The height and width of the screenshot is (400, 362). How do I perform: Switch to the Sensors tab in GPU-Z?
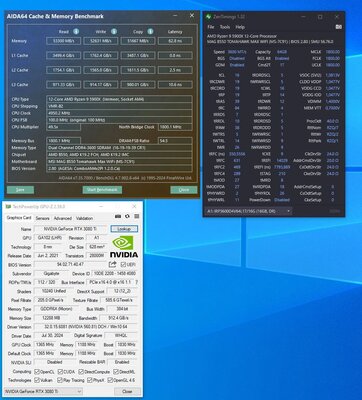point(43,218)
